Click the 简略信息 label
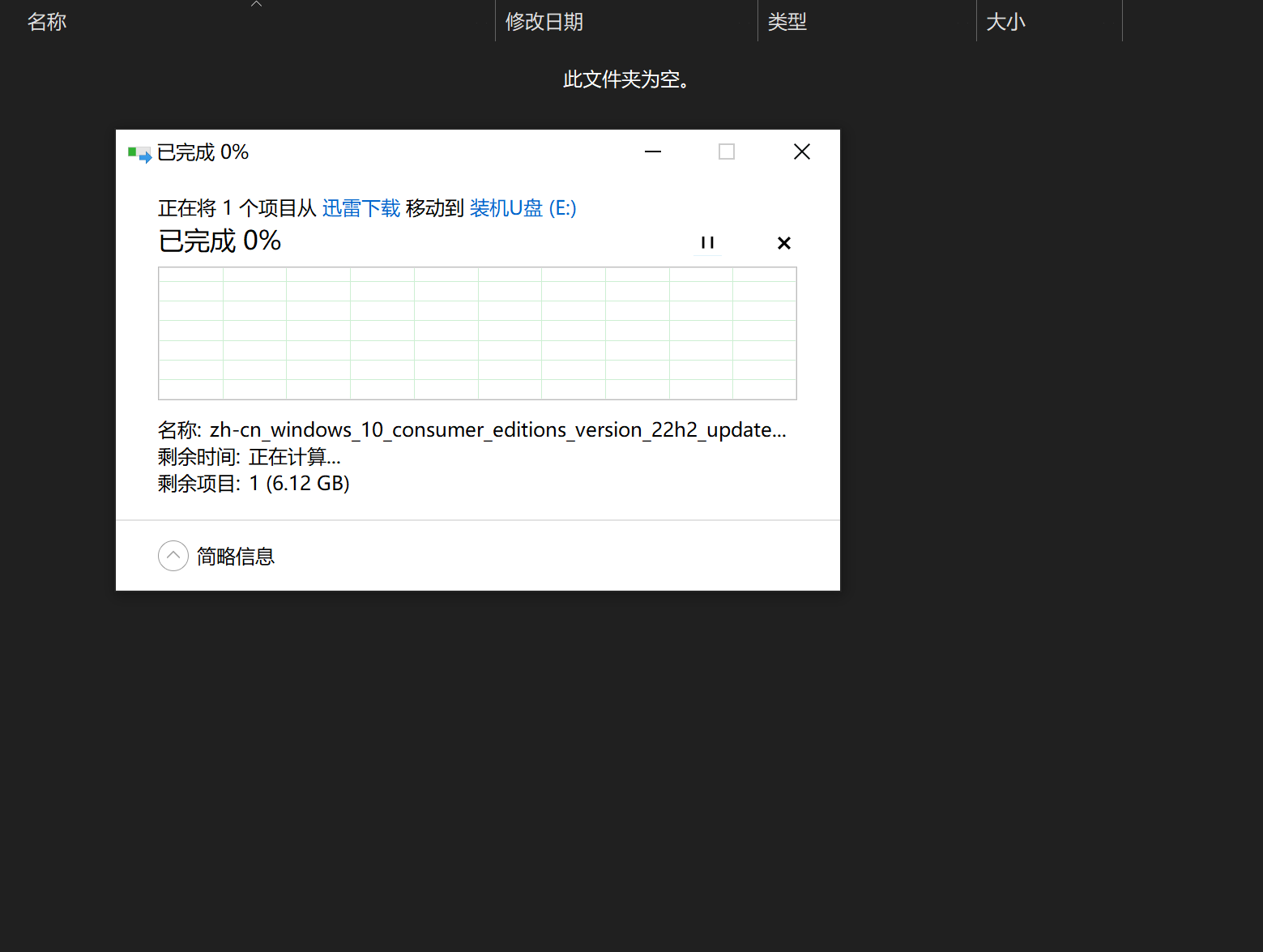Image resolution: width=1263 pixels, height=952 pixels. pyautogui.click(x=236, y=556)
